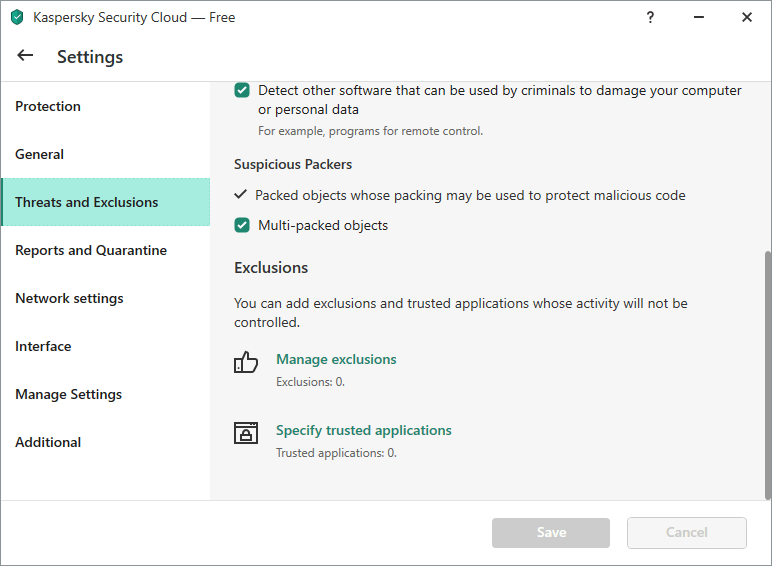Minimize the Kaspersky window

point(699,17)
